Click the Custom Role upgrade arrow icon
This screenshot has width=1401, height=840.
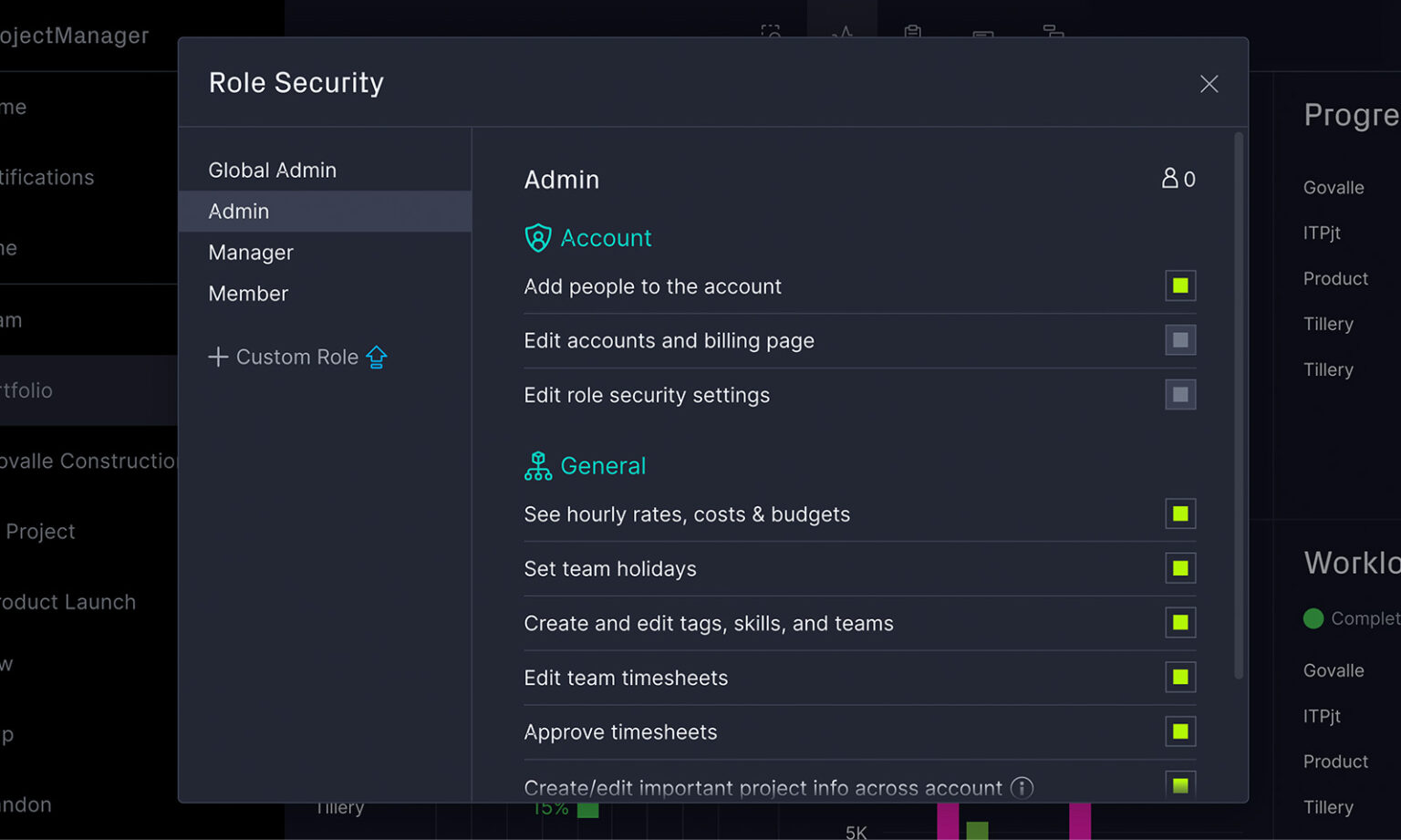click(x=377, y=357)
